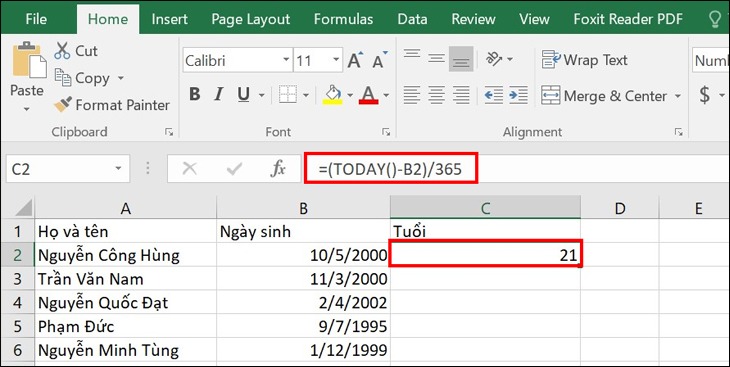
Task: Toggle Bold formatting
Action: pyautogui.click(x=195, y=95)
